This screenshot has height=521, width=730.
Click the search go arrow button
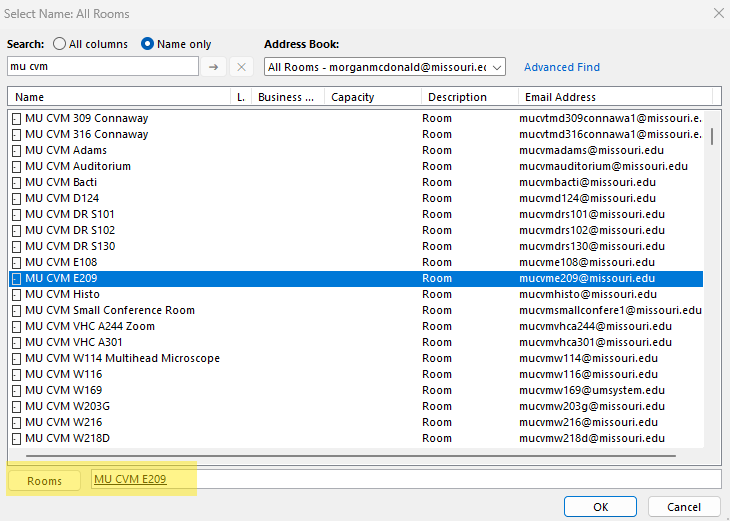coord(213,67)
